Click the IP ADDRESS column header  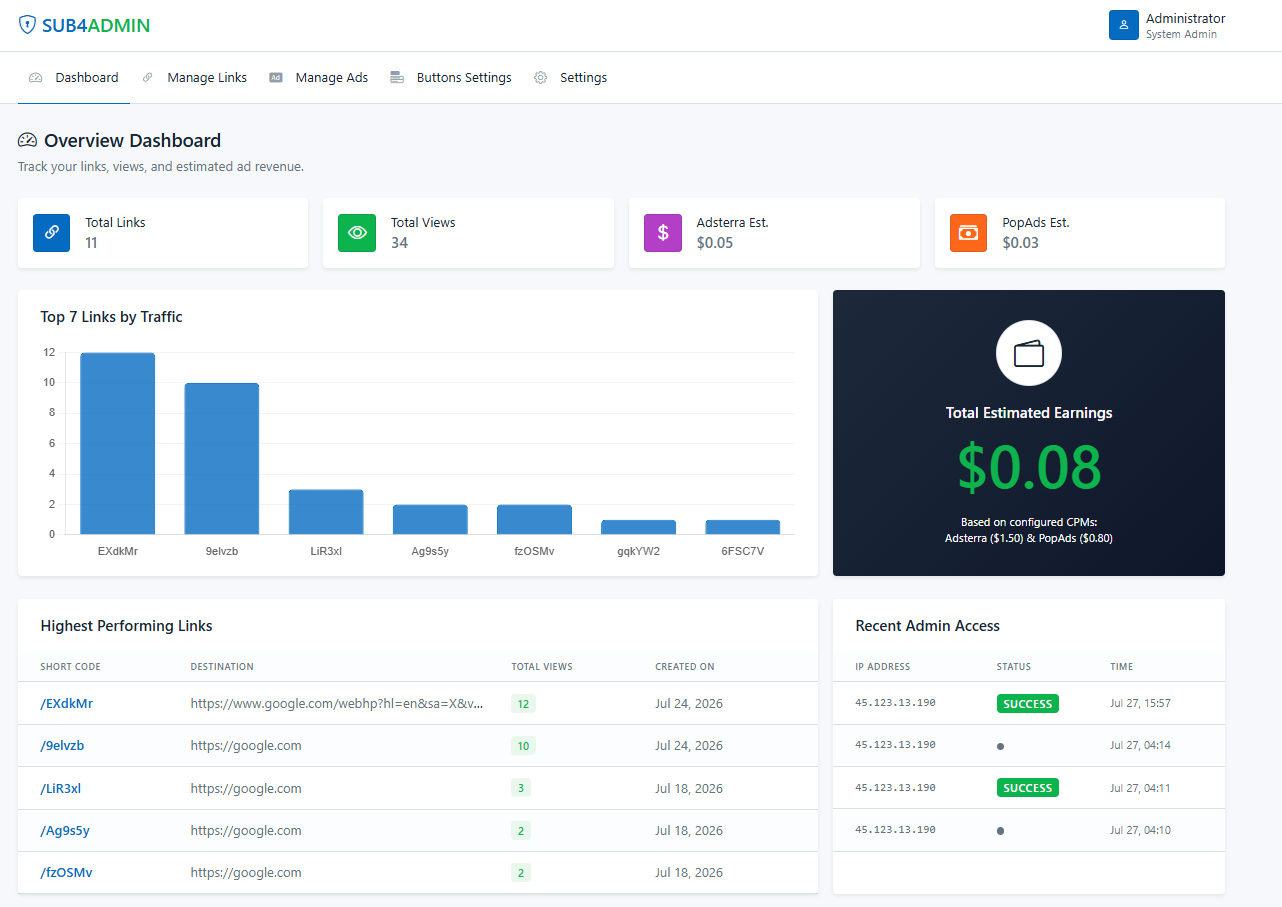click(883, 667)
